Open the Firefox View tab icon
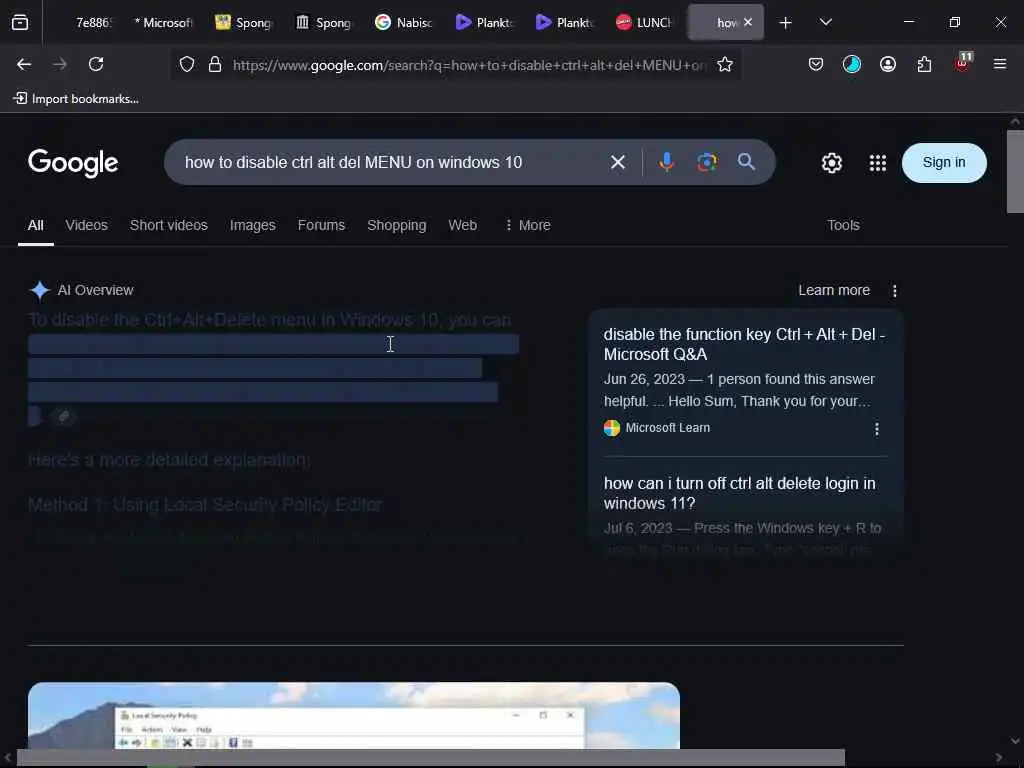 (x=20, y=22)
